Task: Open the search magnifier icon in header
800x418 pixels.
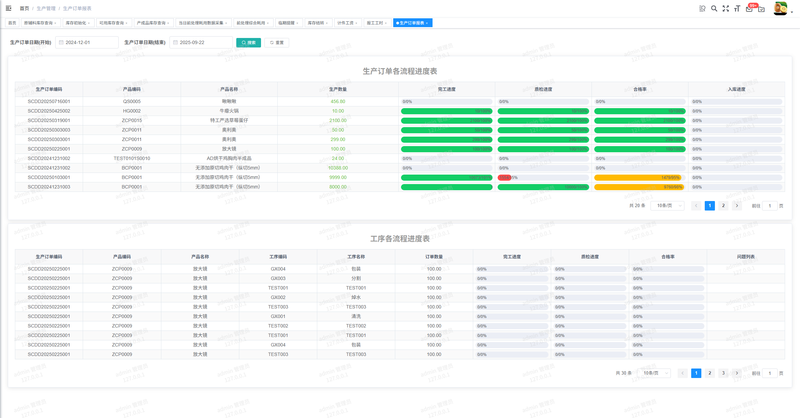Action: [714, 8]
